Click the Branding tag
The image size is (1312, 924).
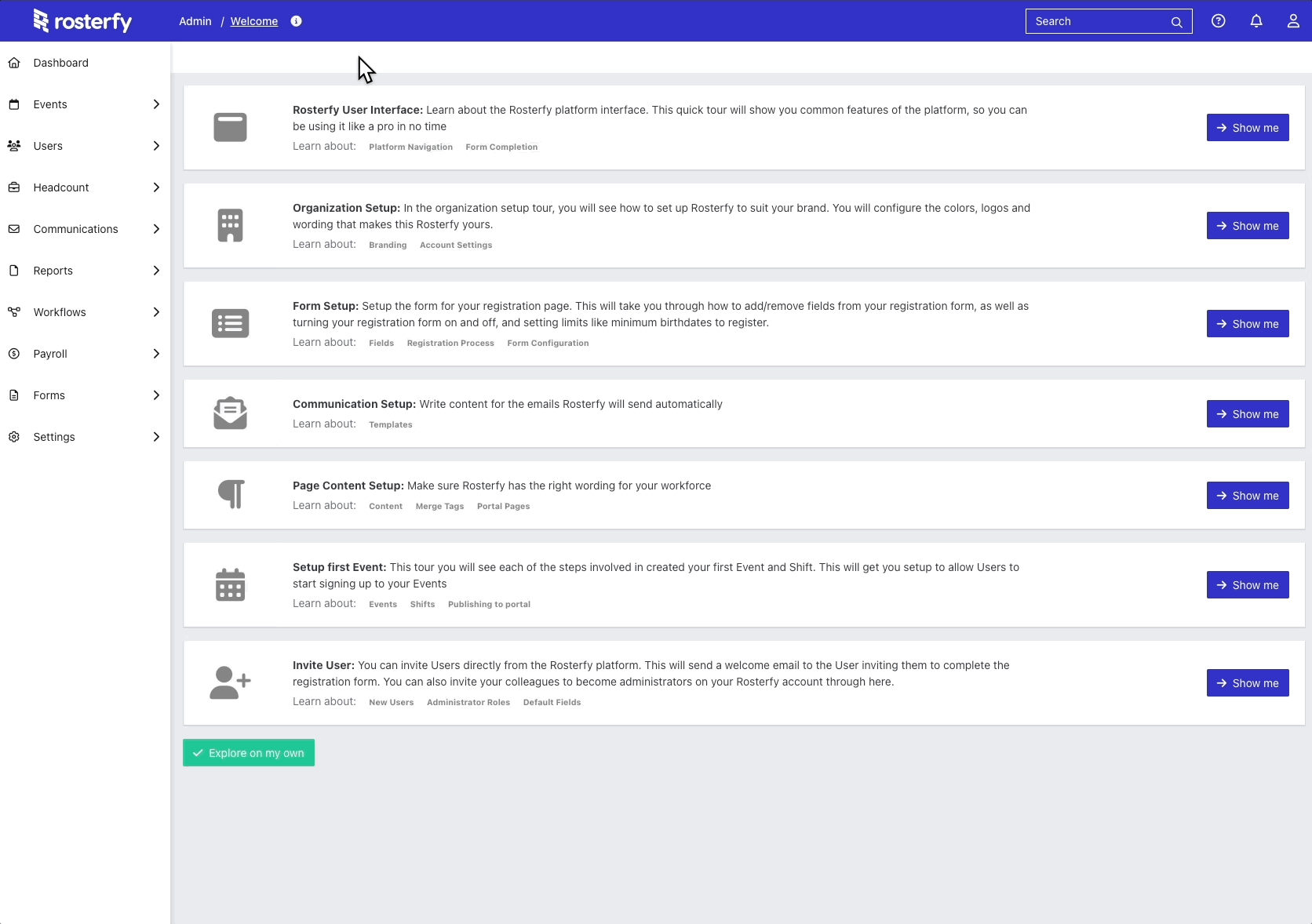(x=388, y=246)
